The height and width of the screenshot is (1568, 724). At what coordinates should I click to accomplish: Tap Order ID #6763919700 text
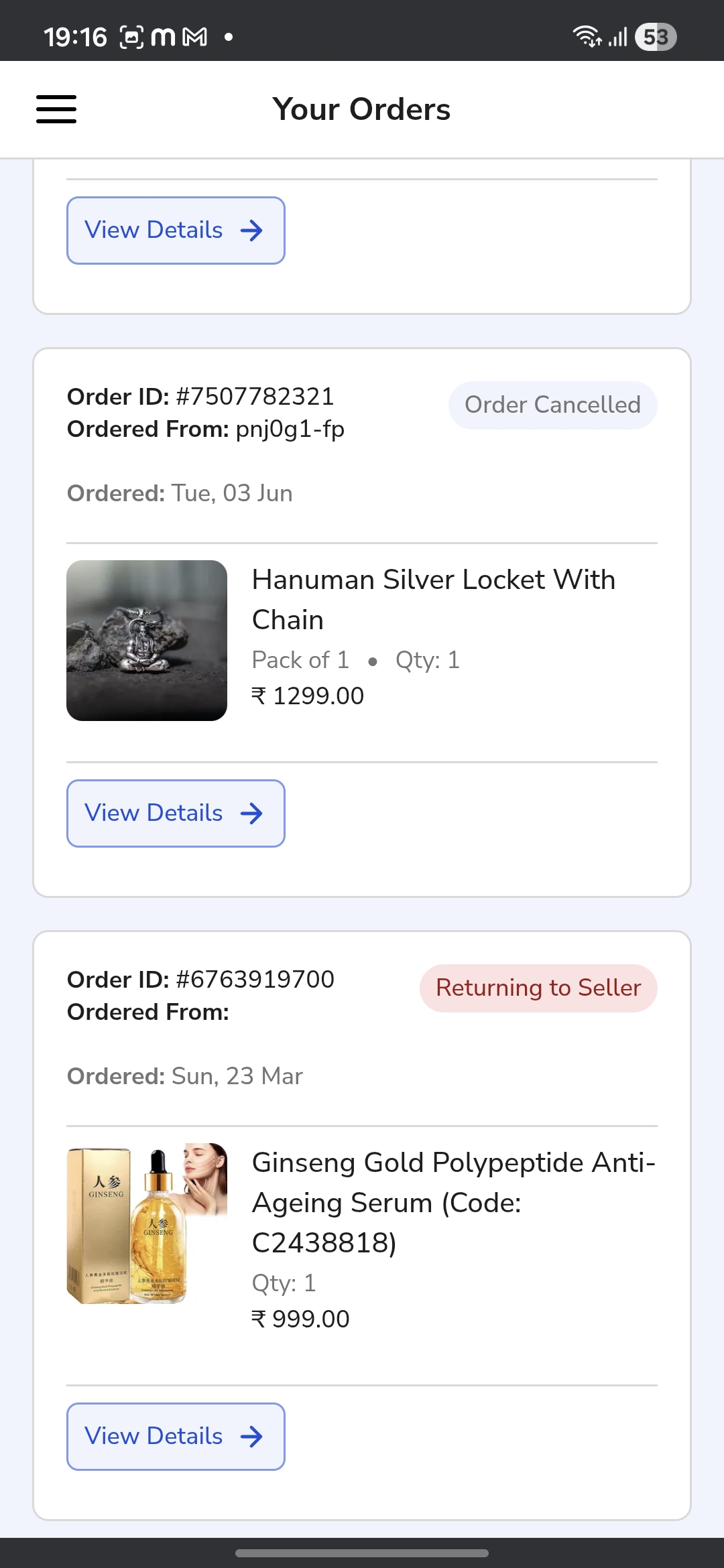[200, 980]
